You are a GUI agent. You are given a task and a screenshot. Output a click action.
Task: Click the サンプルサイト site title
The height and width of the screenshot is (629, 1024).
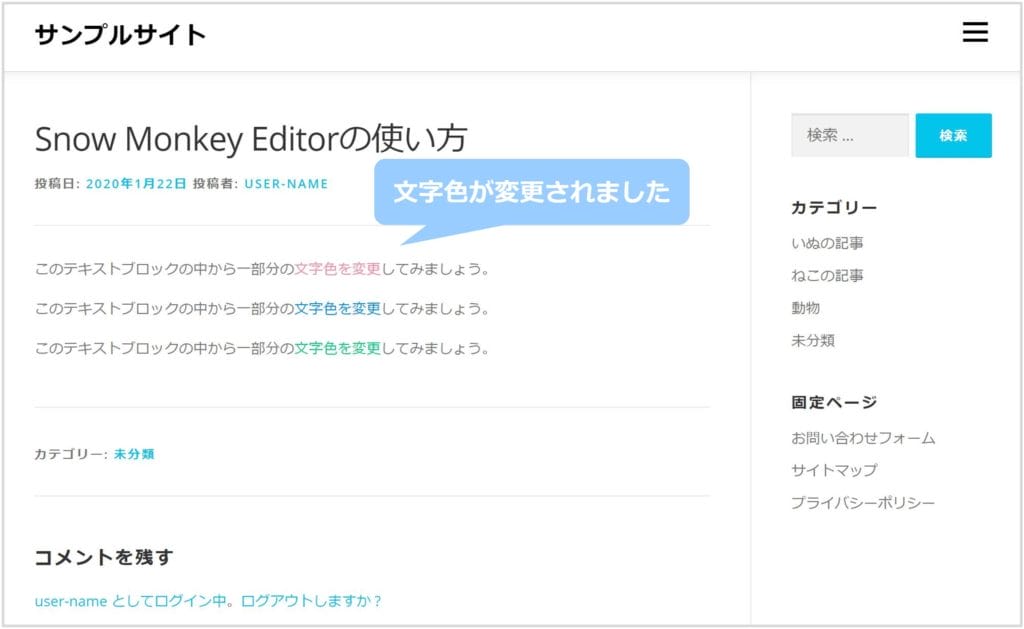click(120, 36)
